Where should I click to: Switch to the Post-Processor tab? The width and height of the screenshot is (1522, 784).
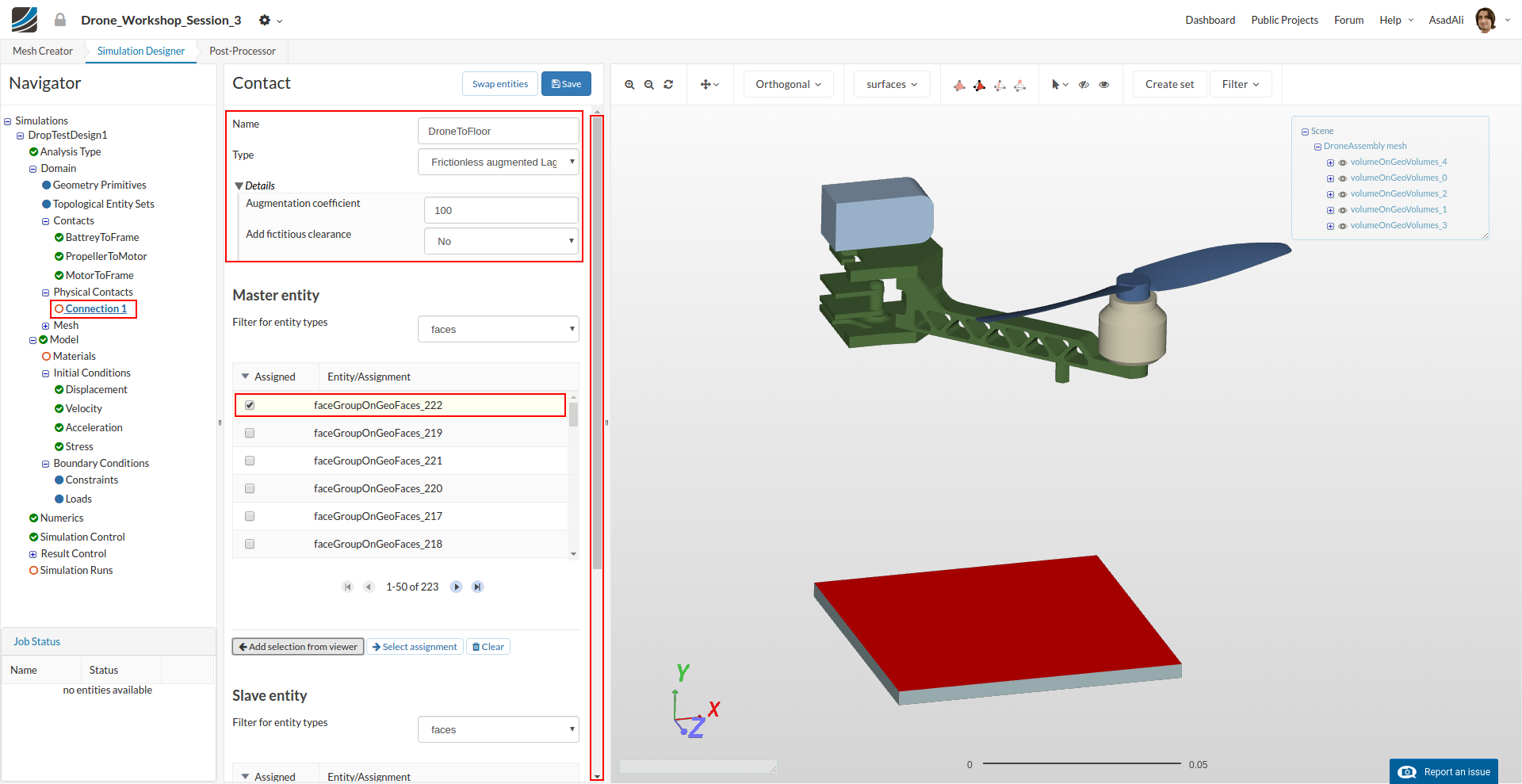[243, 51]
